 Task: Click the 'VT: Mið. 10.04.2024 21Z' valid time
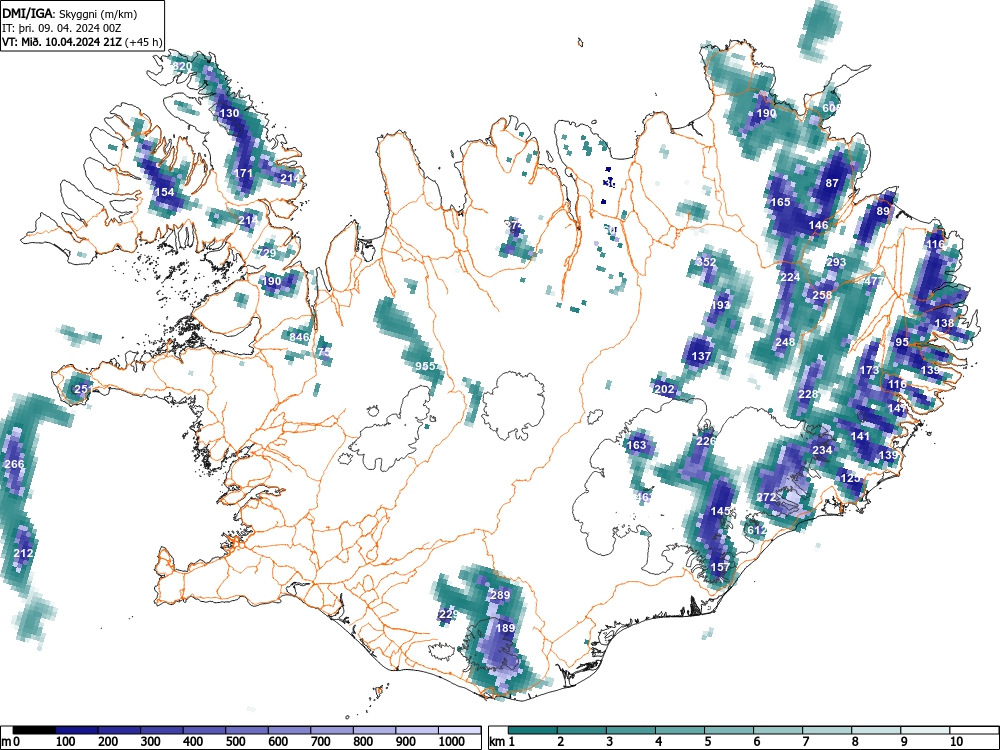(63, 42)
